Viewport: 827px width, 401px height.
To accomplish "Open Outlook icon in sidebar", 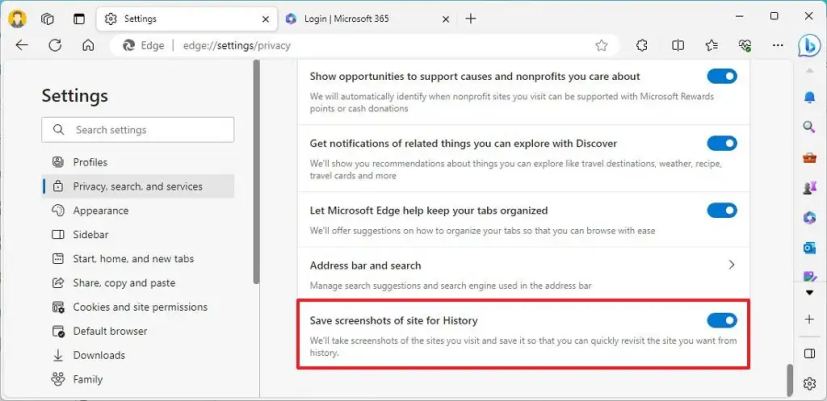I will pyautogui.click(x=810, y=247).
